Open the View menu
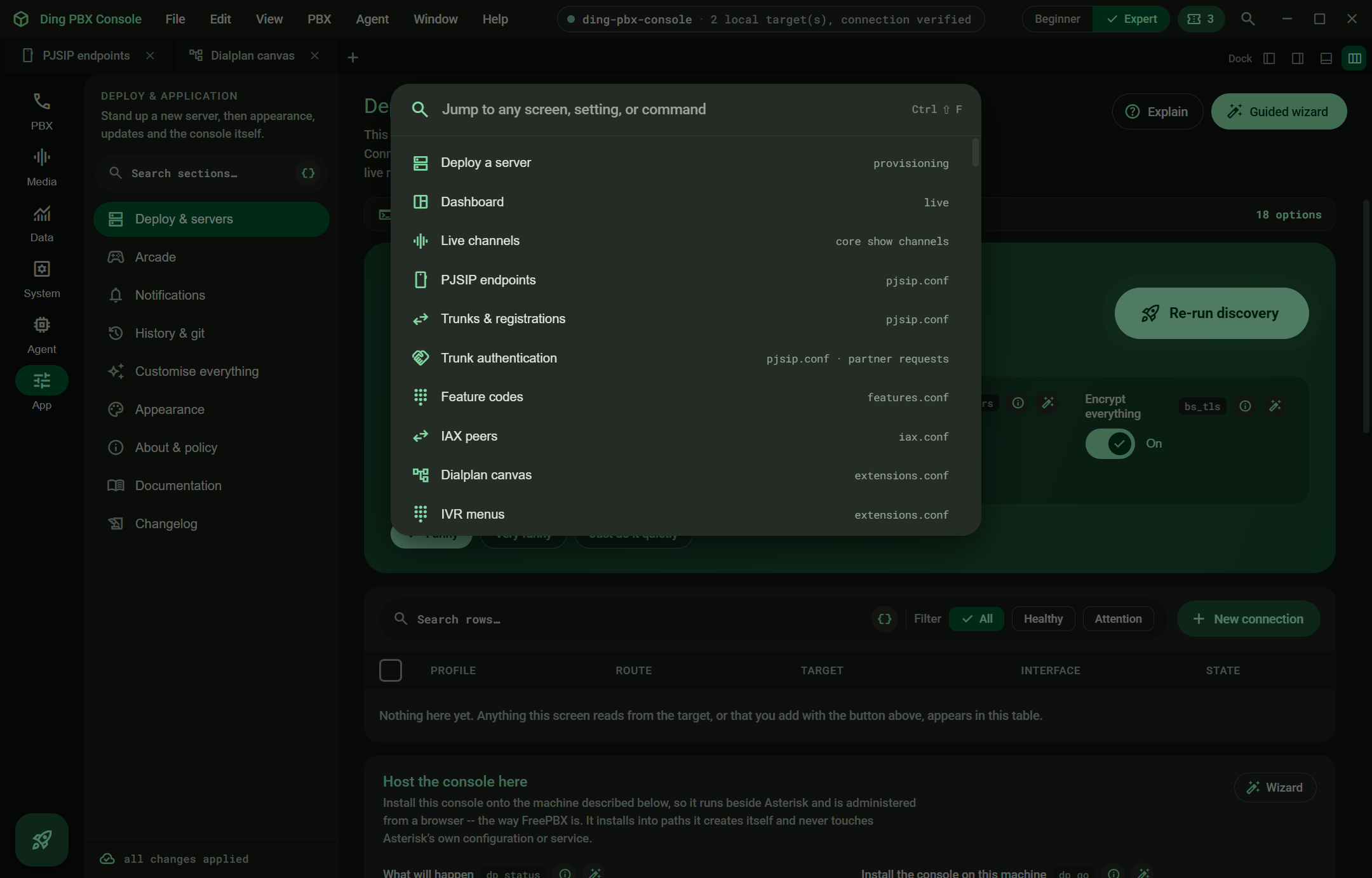Screen dimensions: 1372x878 tap(269, 19)
